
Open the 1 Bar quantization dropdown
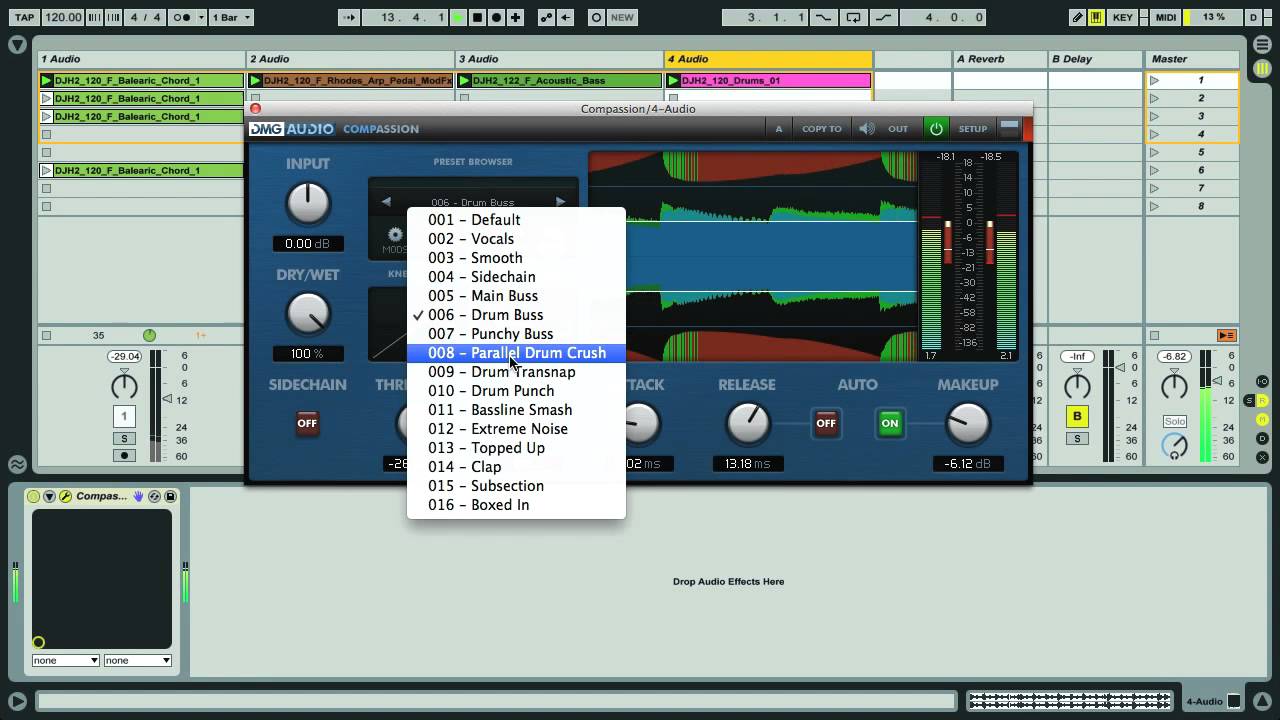pos(231,17)
